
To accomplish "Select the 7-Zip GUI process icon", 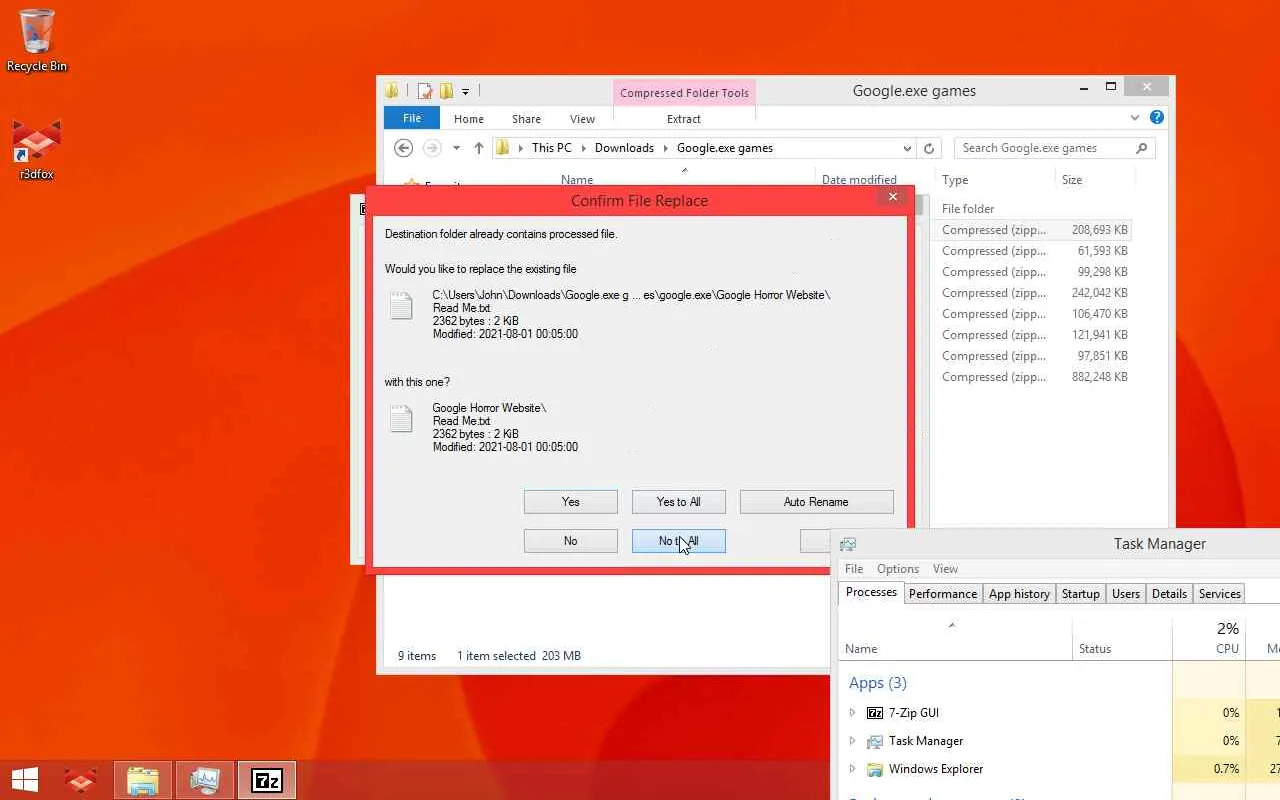I will (875, 713).
